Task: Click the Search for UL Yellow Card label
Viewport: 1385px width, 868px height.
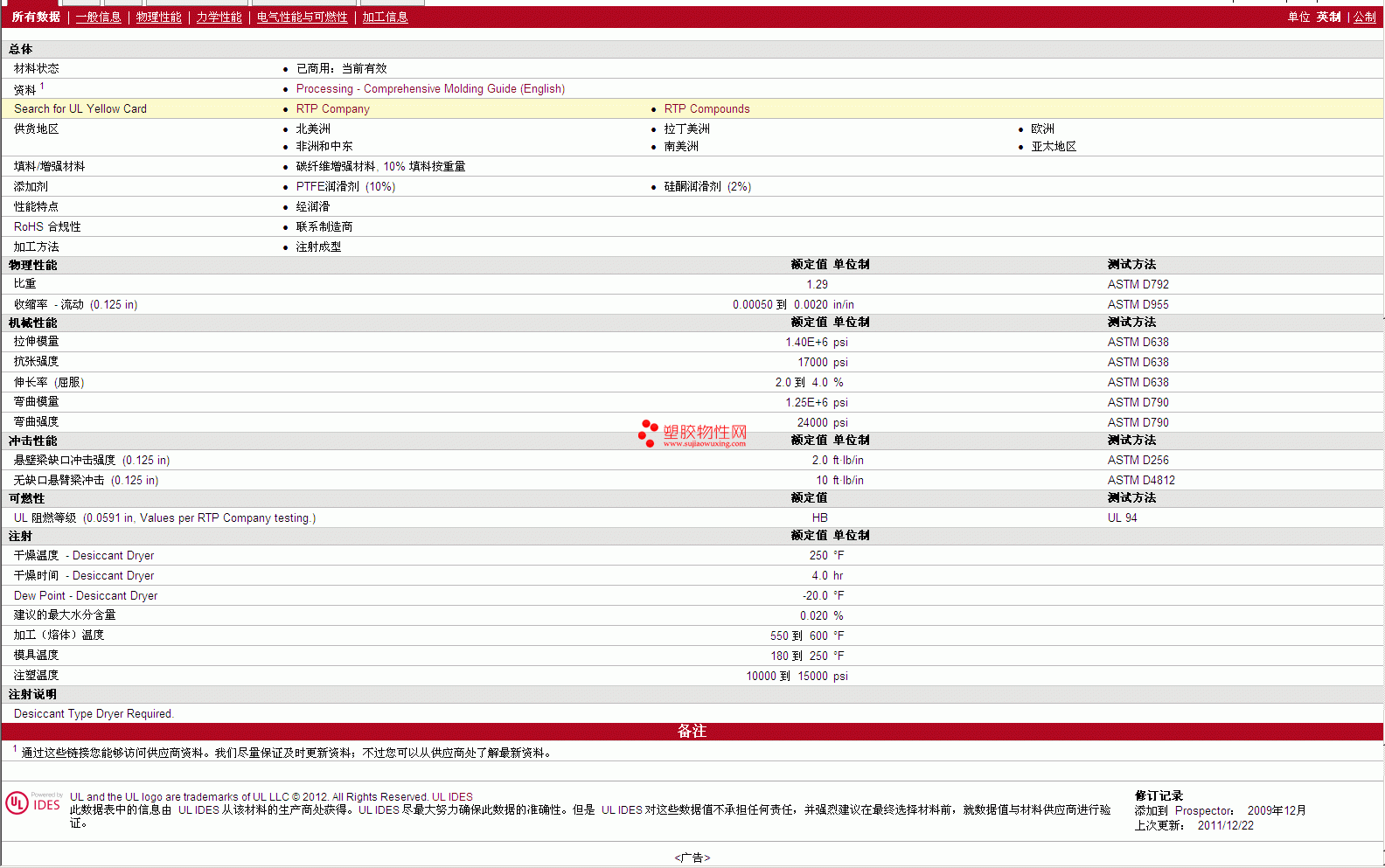Action: [x=80, y=108]
